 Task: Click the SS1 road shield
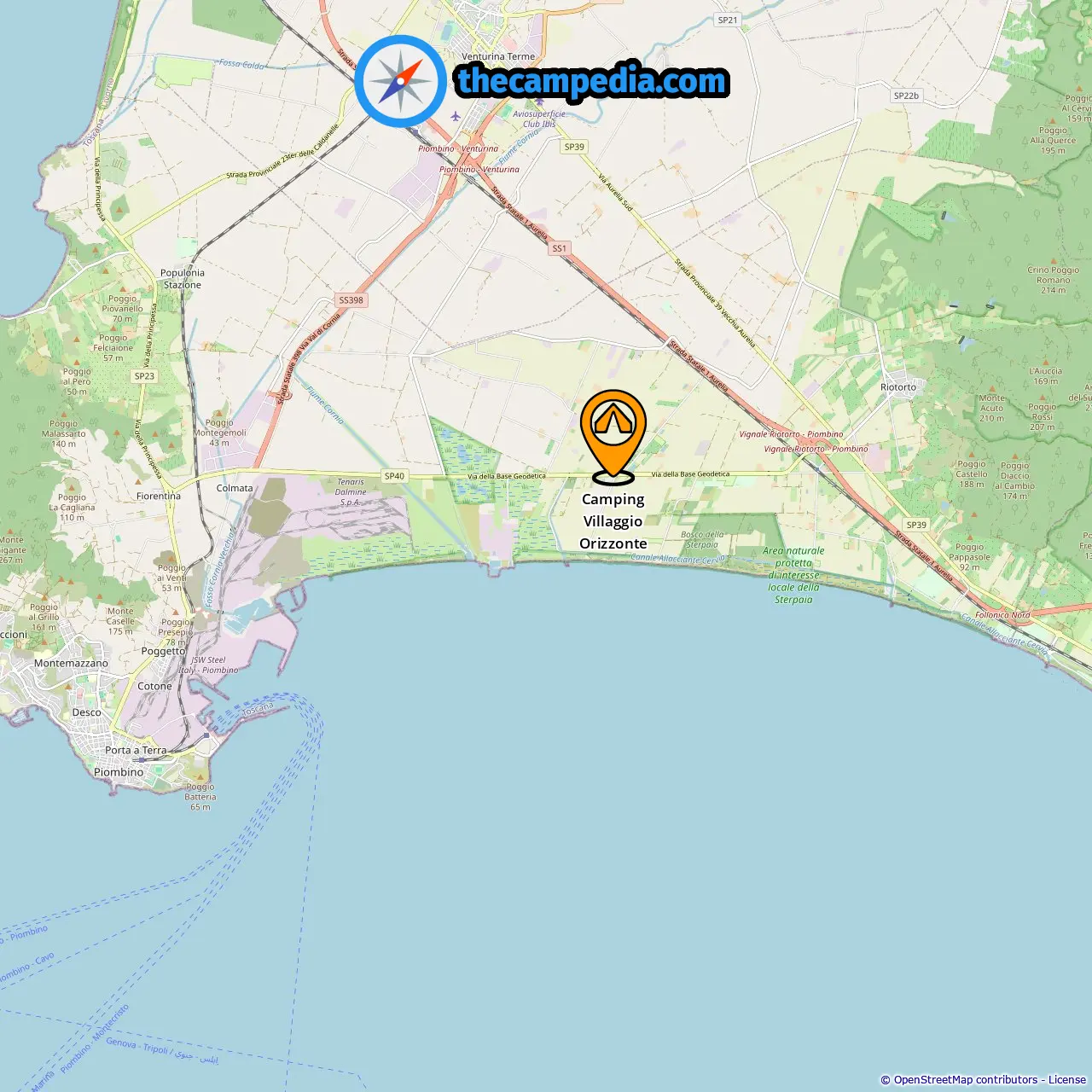[559, 248]
